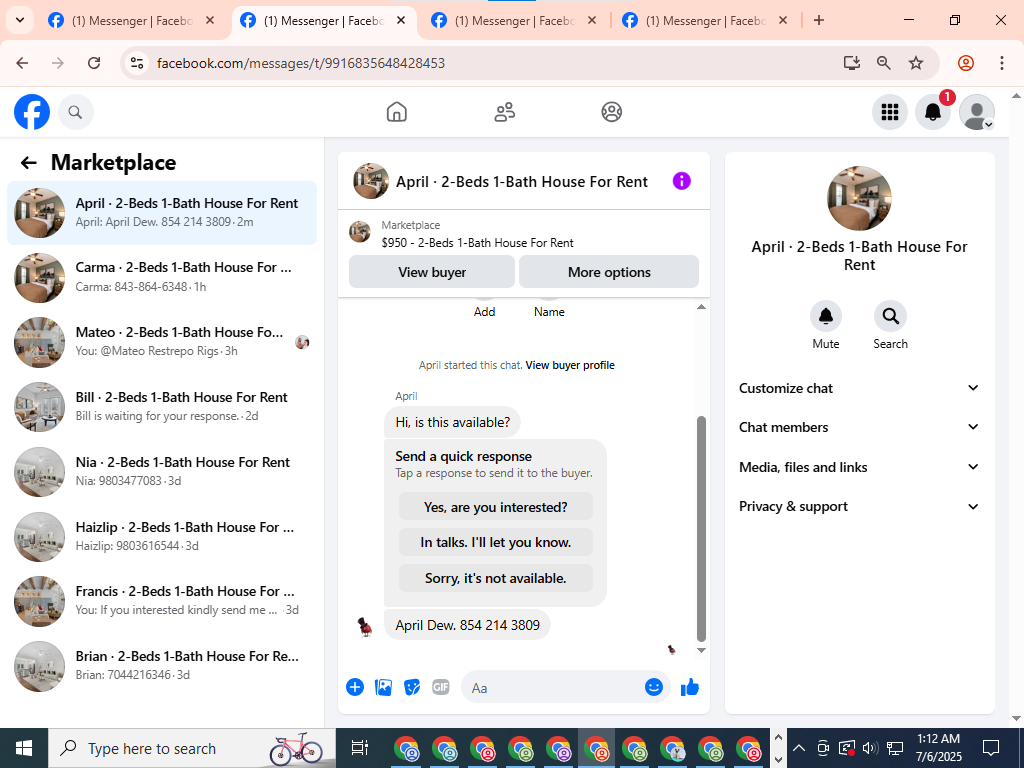Click the browser address bar URL
The width and height of the screenshot is (1024, 768).
click(300, 63)
